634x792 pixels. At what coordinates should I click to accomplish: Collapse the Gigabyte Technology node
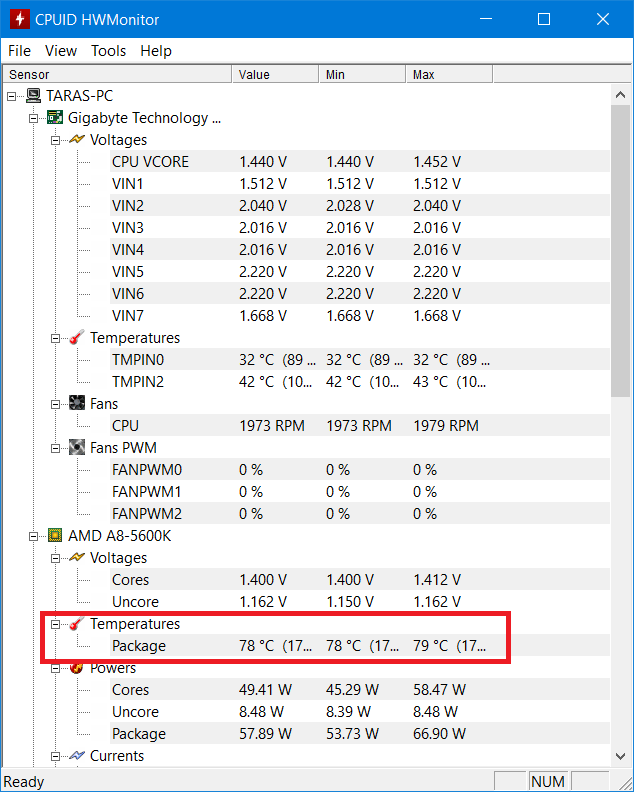point(33,118)
